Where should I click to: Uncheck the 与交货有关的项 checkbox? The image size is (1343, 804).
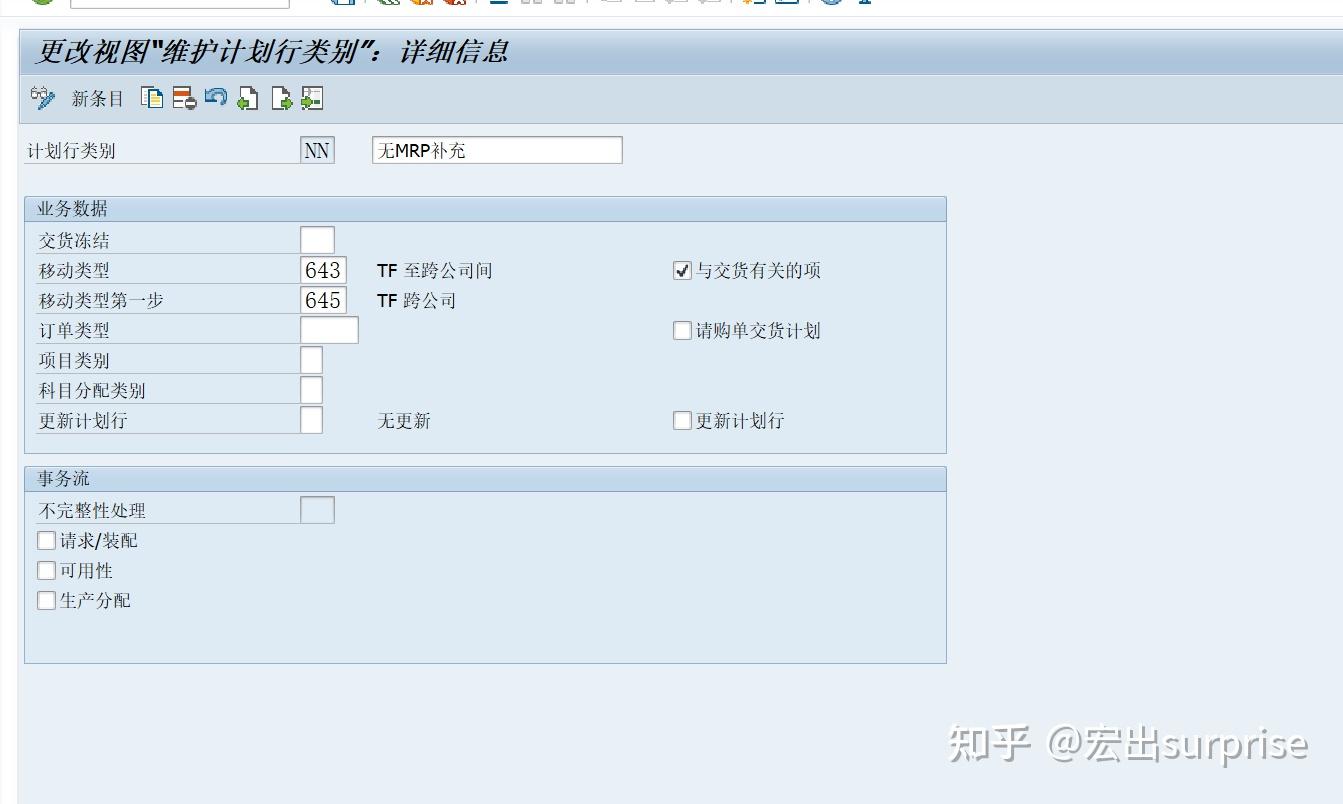click(x=682, y=269)
